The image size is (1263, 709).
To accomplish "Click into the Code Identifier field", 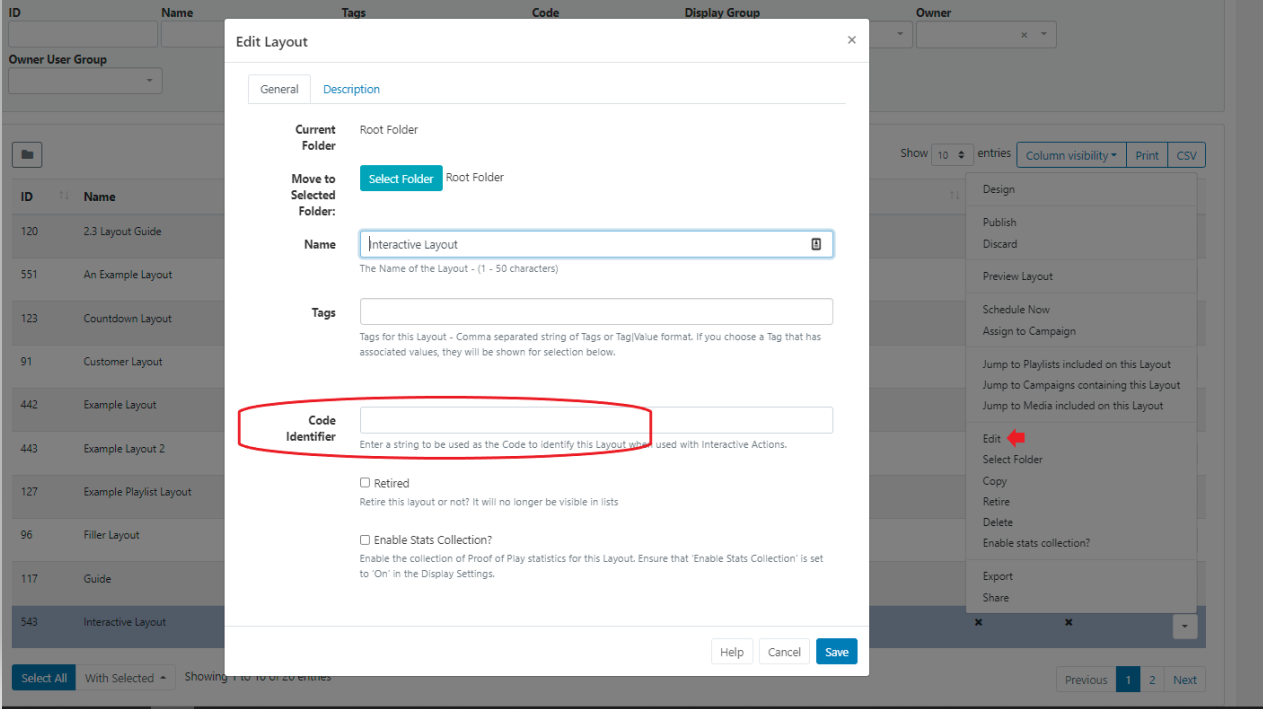I will tap(595, 420).
